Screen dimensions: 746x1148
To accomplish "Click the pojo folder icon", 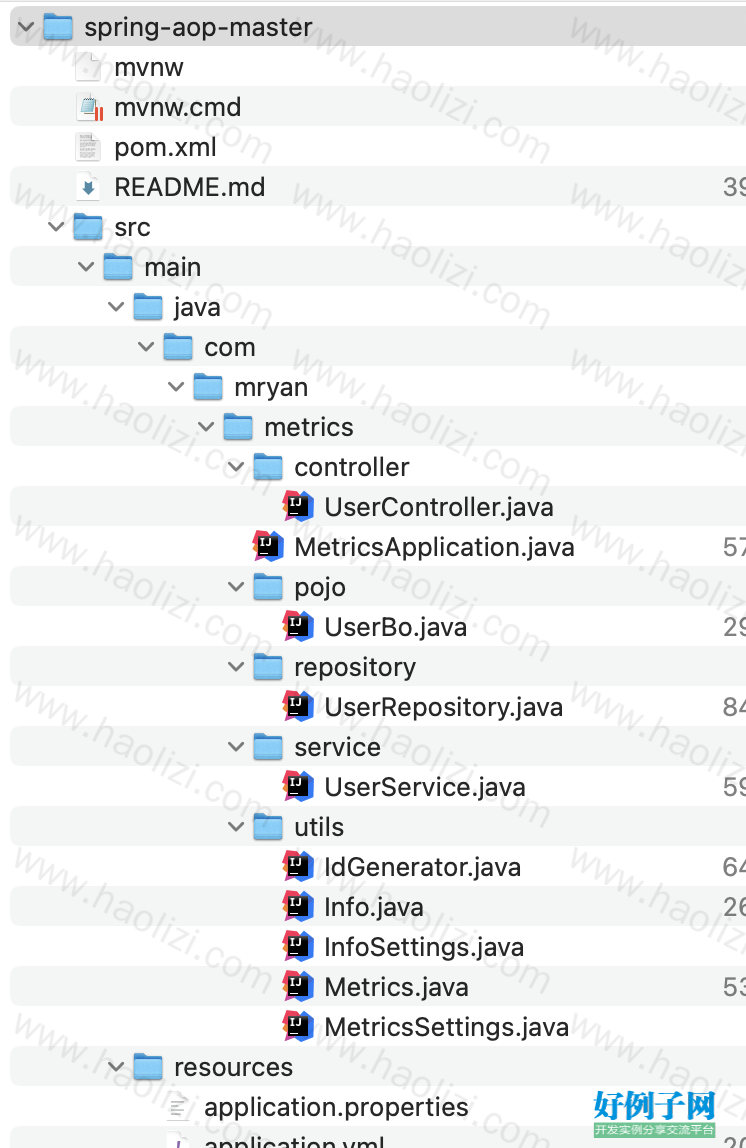I will pos(268,587).
